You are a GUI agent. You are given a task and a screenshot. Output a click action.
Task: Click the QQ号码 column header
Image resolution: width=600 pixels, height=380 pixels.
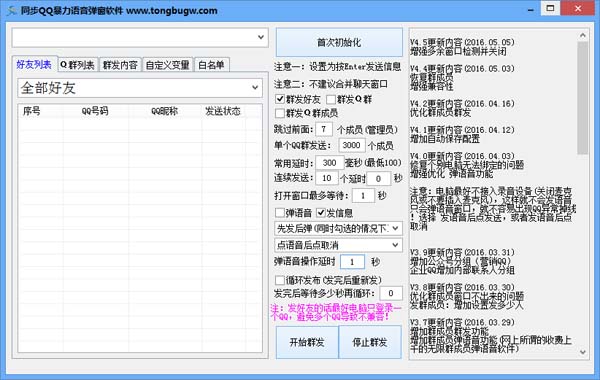coord(95,111)
